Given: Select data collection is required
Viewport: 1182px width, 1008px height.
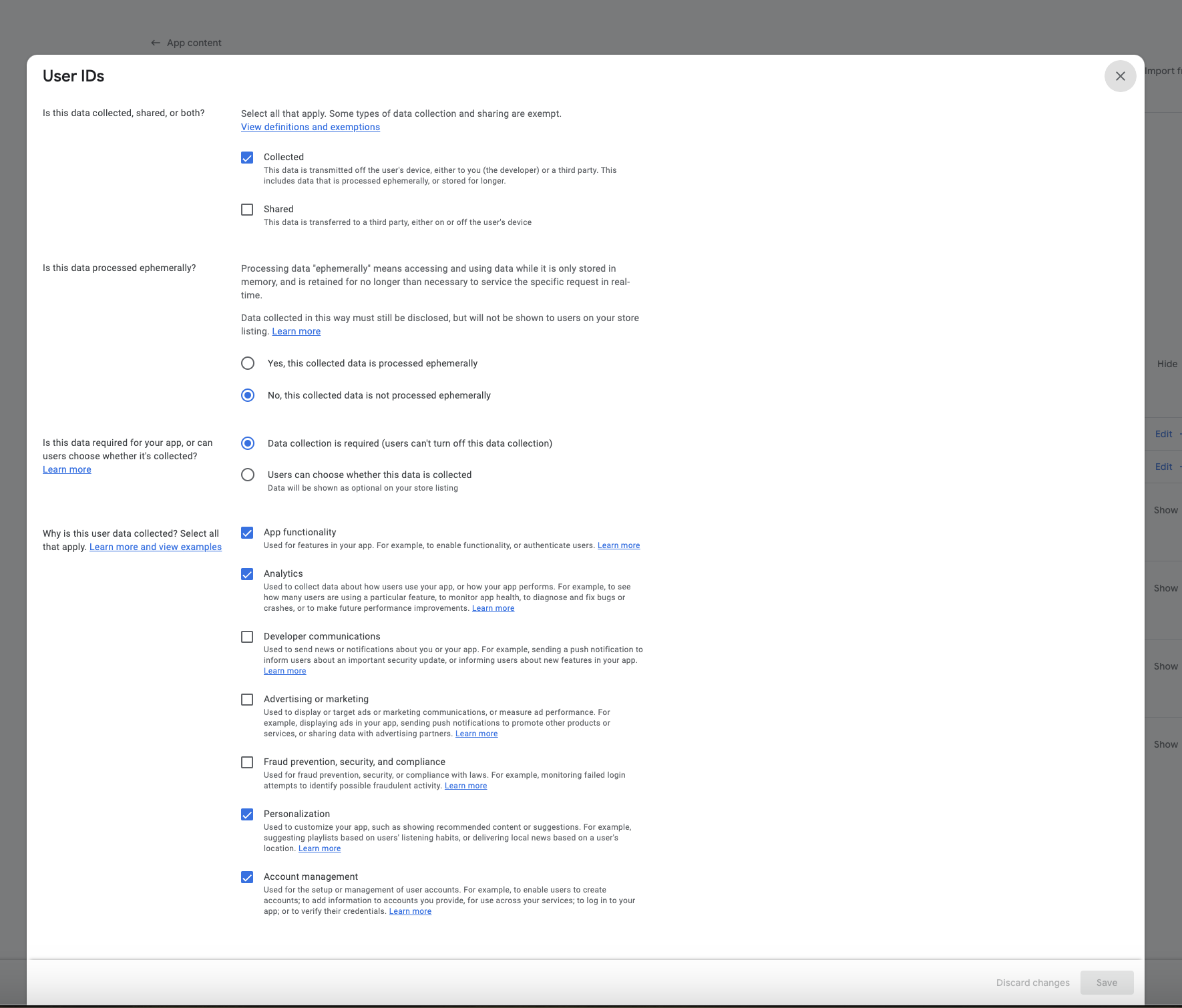Looking at the screenshot, I should pyautogui.click(x=247, y=443).
